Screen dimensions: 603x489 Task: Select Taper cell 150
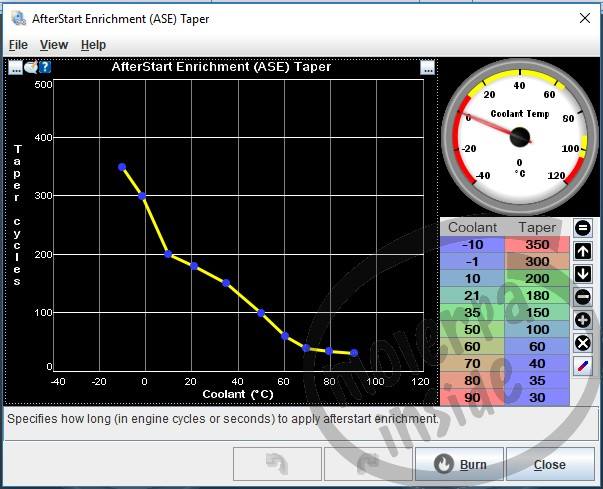coord(537,312)
